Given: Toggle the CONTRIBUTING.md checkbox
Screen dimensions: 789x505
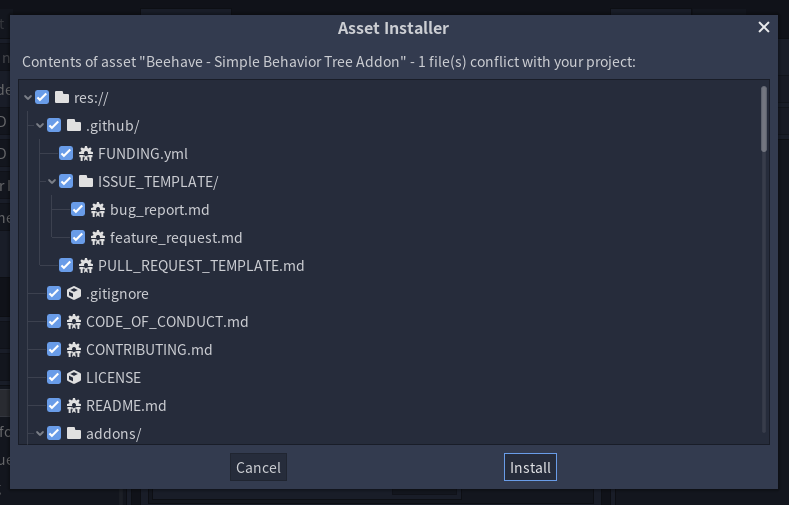Looking at the screenshot, I should click(x=54, y=349).
